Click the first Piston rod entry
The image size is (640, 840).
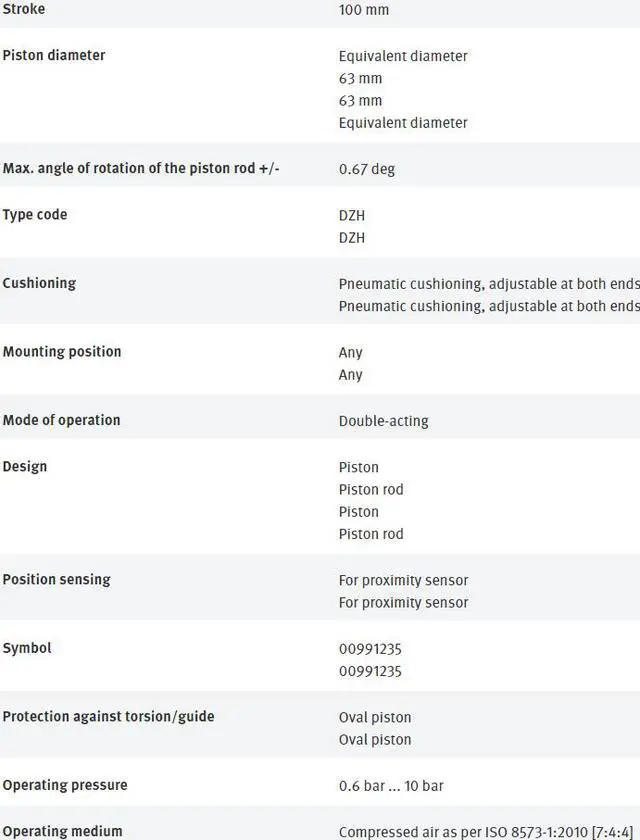pos(371,489)
